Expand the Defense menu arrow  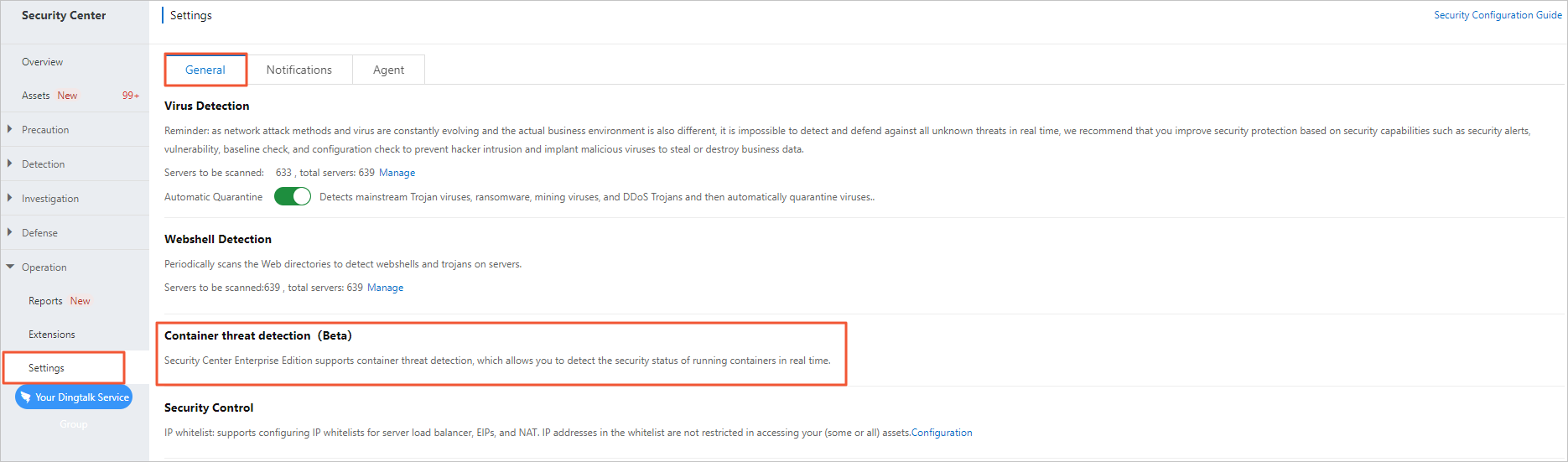(x=10, y=232)
